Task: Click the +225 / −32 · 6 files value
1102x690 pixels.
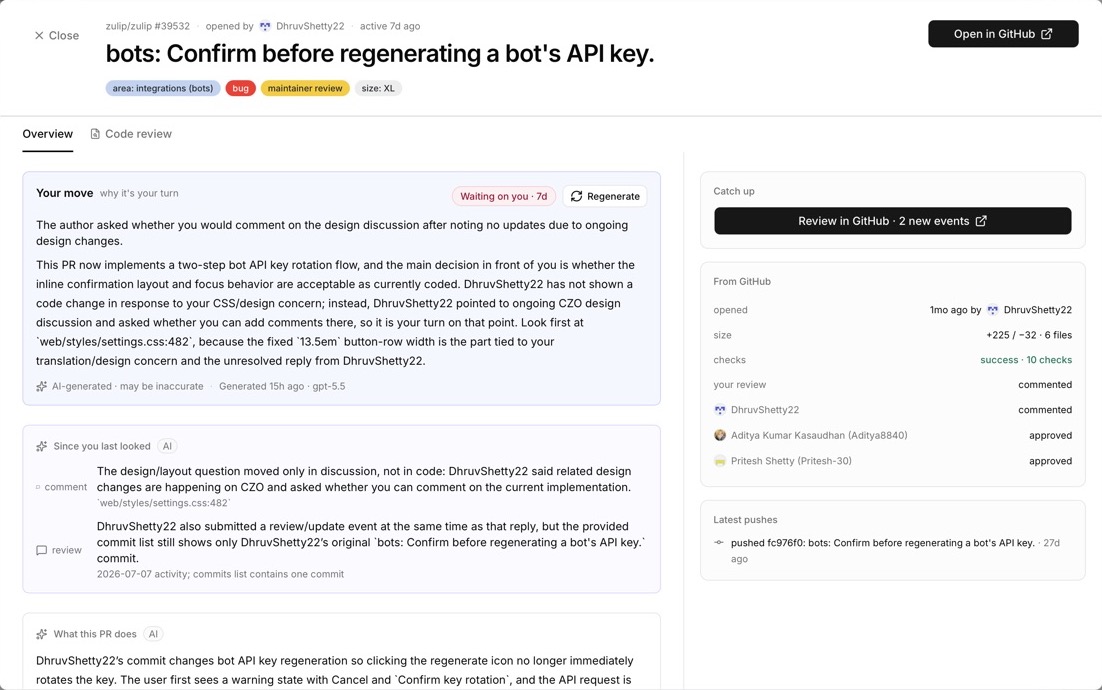Action: 1029,335
